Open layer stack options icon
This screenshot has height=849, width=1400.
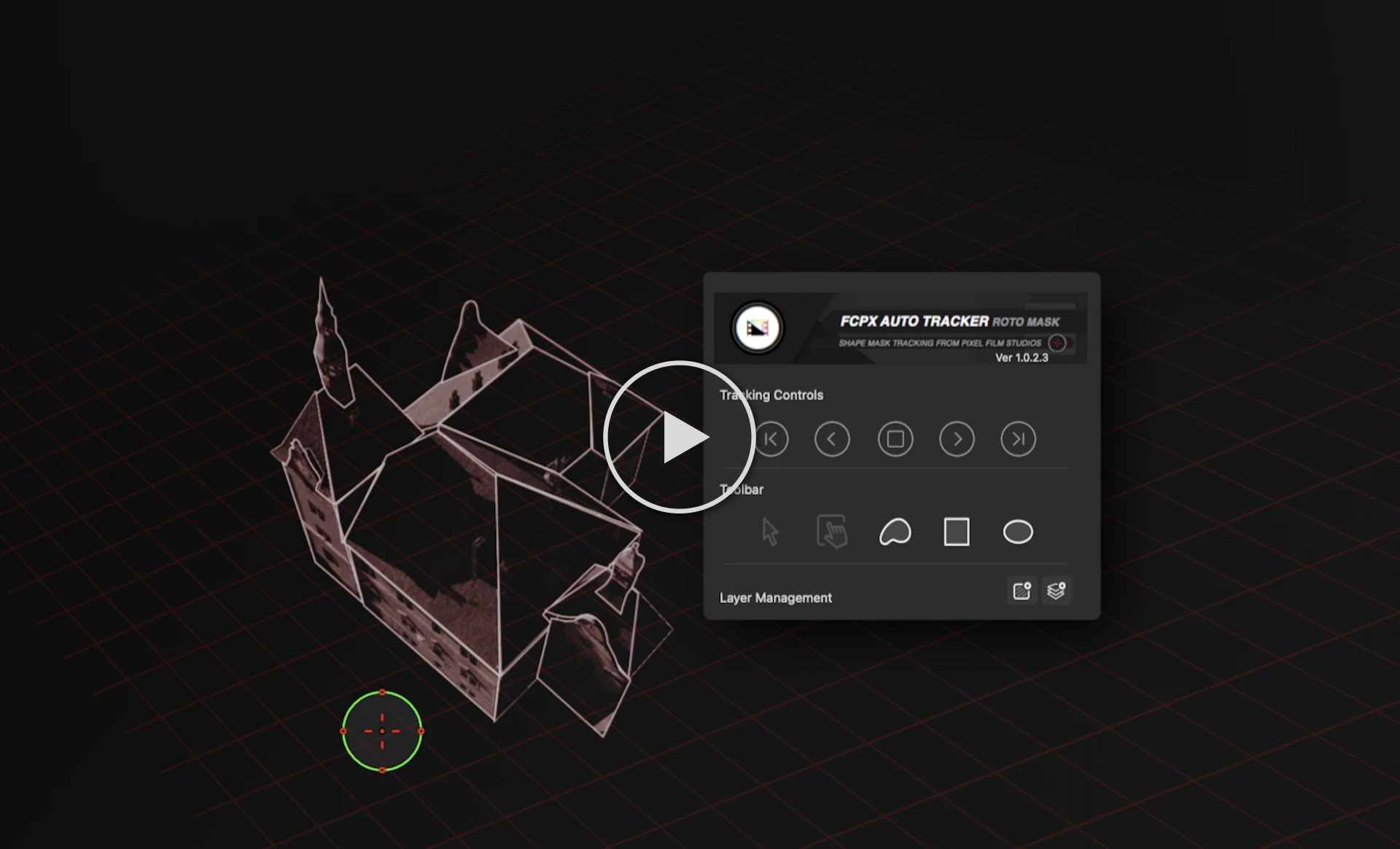pyautogui.click(x=1057, y=590)
